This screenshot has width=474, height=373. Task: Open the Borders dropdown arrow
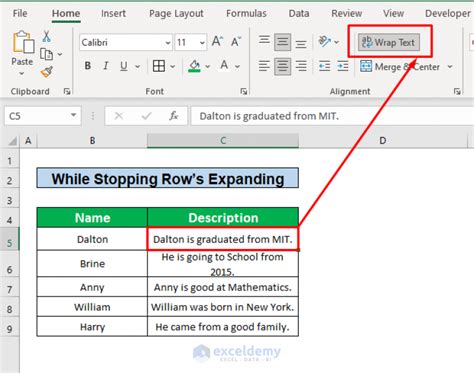[173, 66]
